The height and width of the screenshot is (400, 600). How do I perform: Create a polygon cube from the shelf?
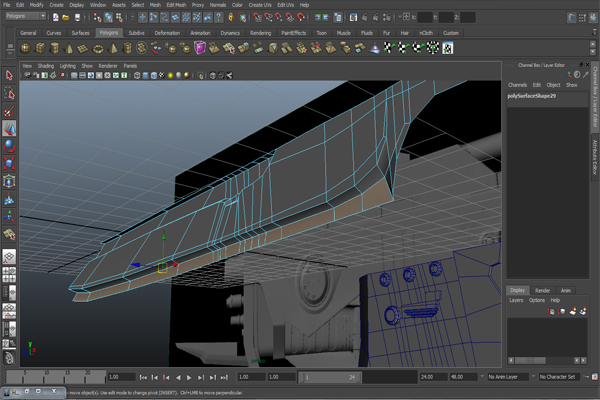tap(40, 48)
